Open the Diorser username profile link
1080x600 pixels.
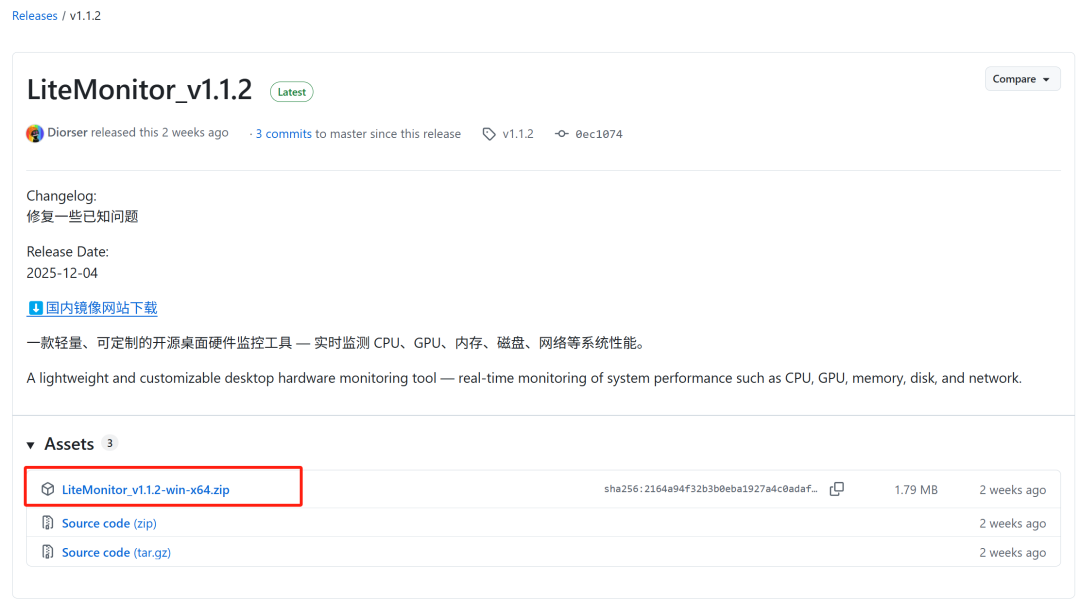(68, 133)
